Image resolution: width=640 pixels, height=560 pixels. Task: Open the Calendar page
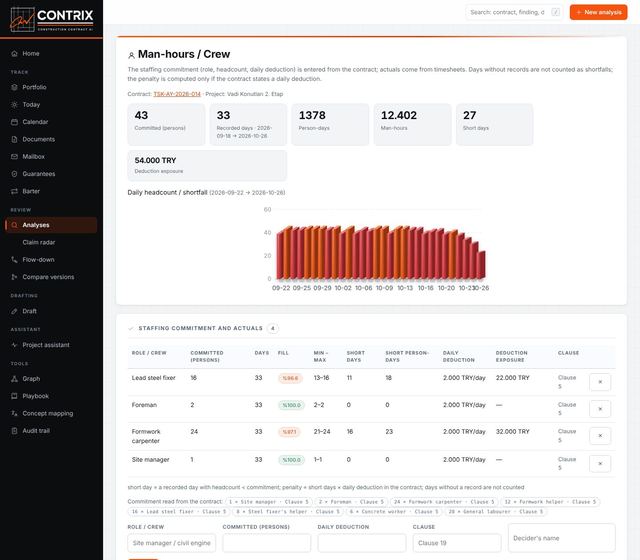[x=35, y=122]
